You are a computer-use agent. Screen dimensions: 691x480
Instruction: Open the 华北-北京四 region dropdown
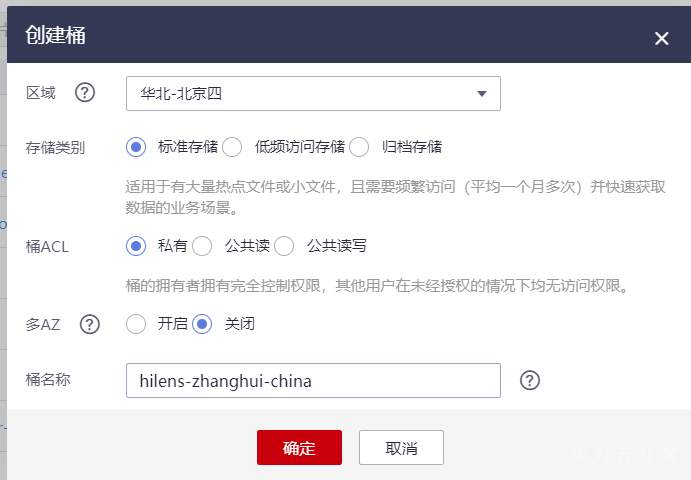(313, 93)
